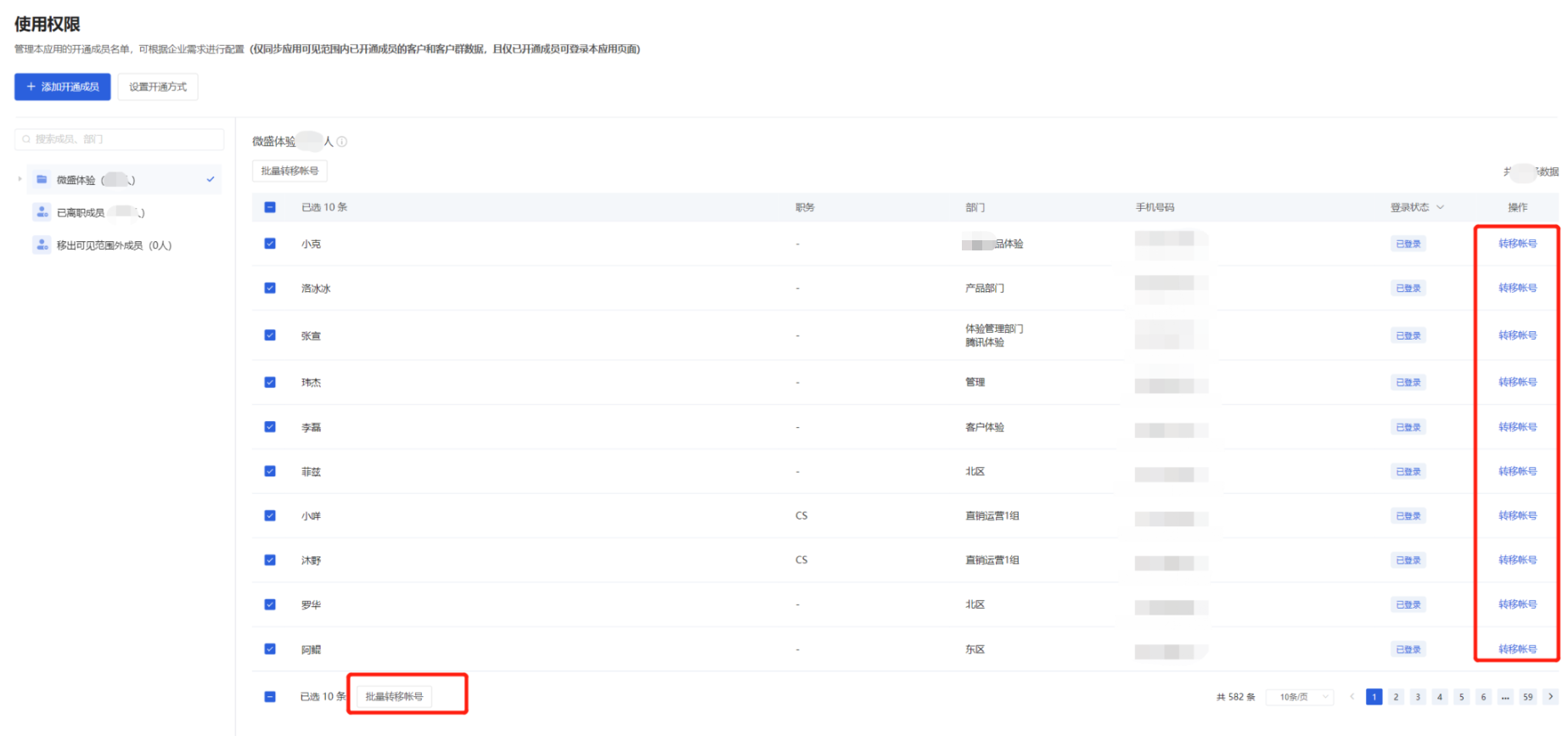This screenshot has width=1568, height=736.
Task: Uncheck the checkbox for 张宣
Action: coord(270,335)
